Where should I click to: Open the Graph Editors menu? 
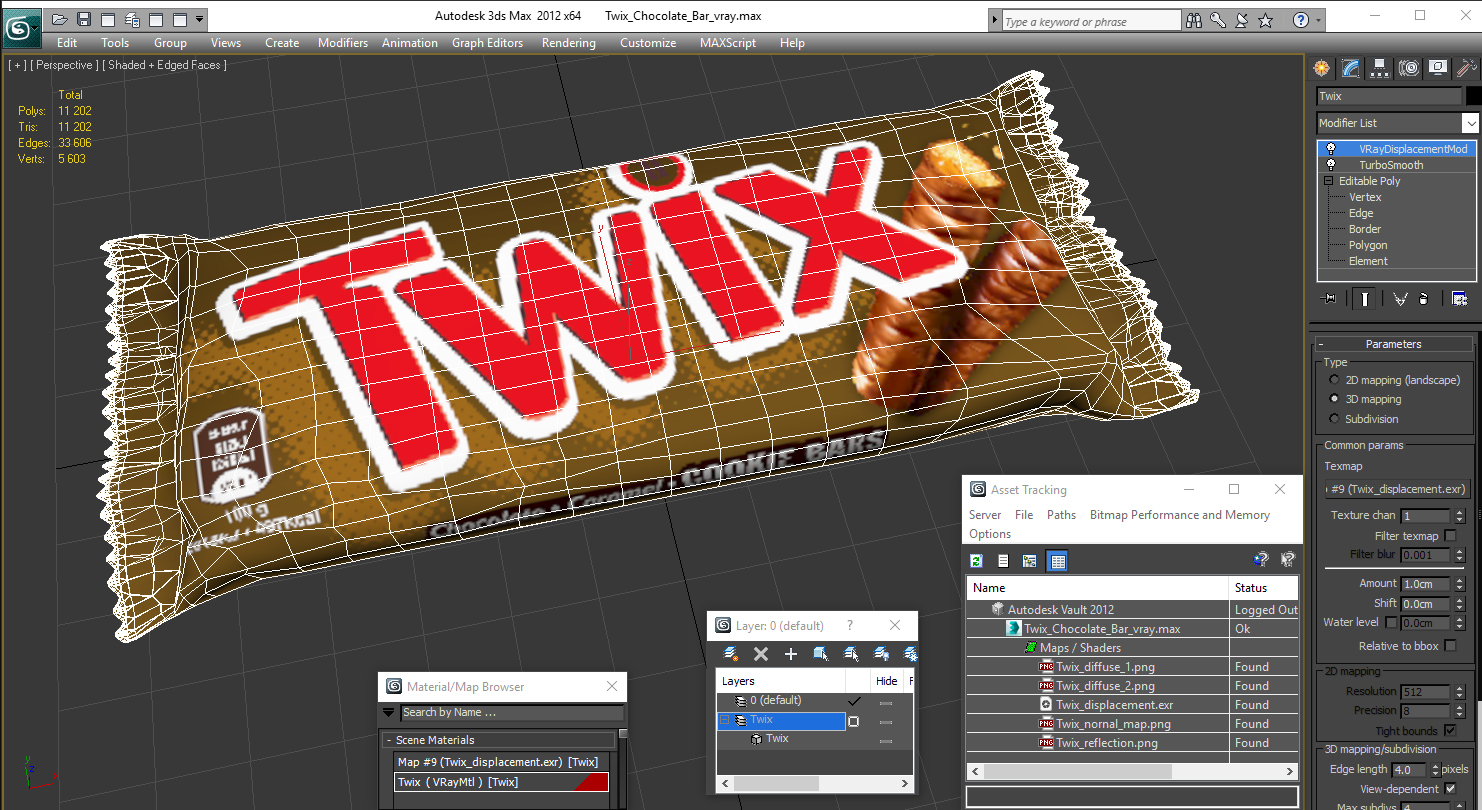click(487, 43)
